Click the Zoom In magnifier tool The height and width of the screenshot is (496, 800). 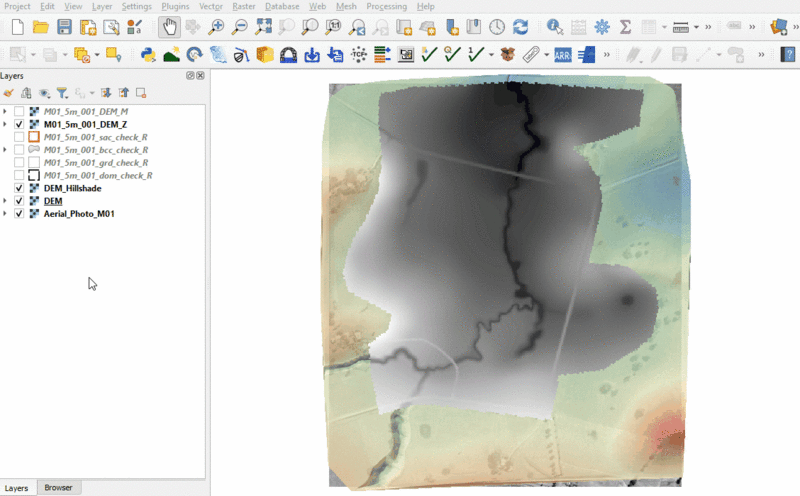(217, 27)
